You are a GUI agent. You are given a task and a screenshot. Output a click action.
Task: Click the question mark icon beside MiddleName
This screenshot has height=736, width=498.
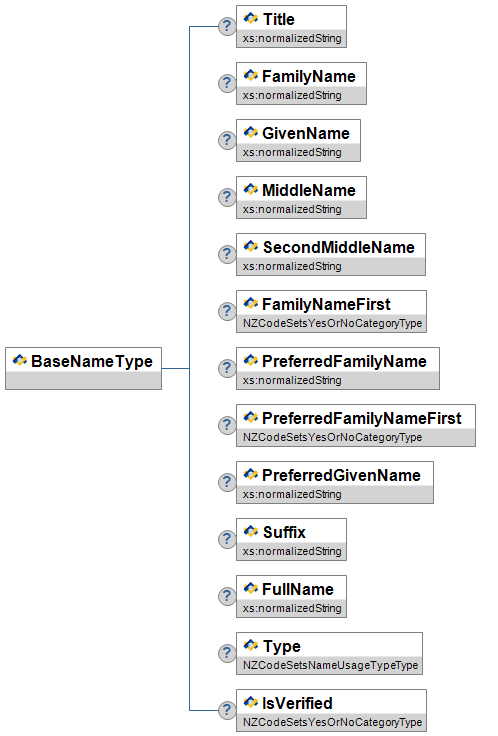pyautogui.click(x=227, y=197)
